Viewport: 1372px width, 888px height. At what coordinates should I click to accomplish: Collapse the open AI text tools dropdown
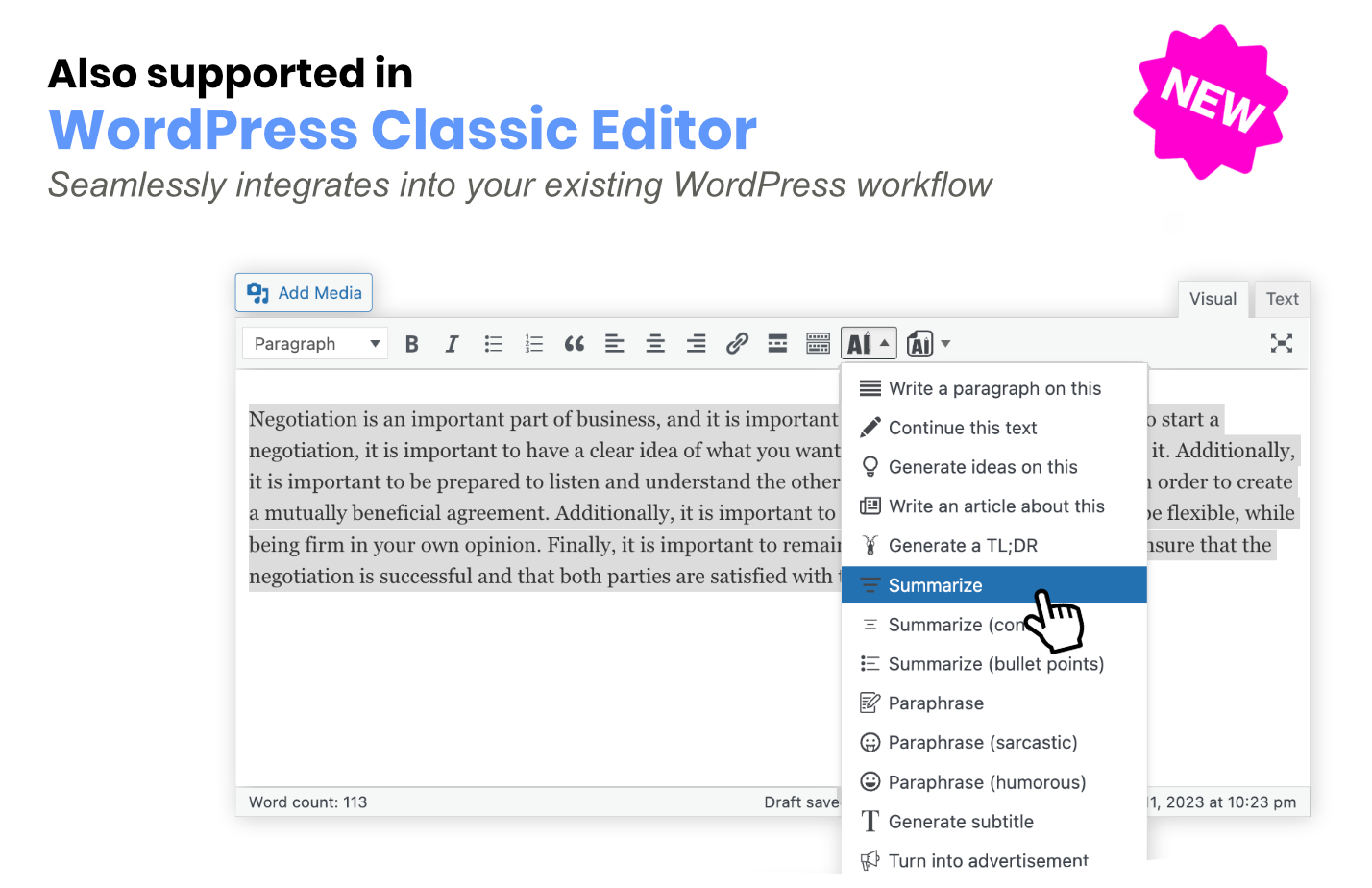869,344
